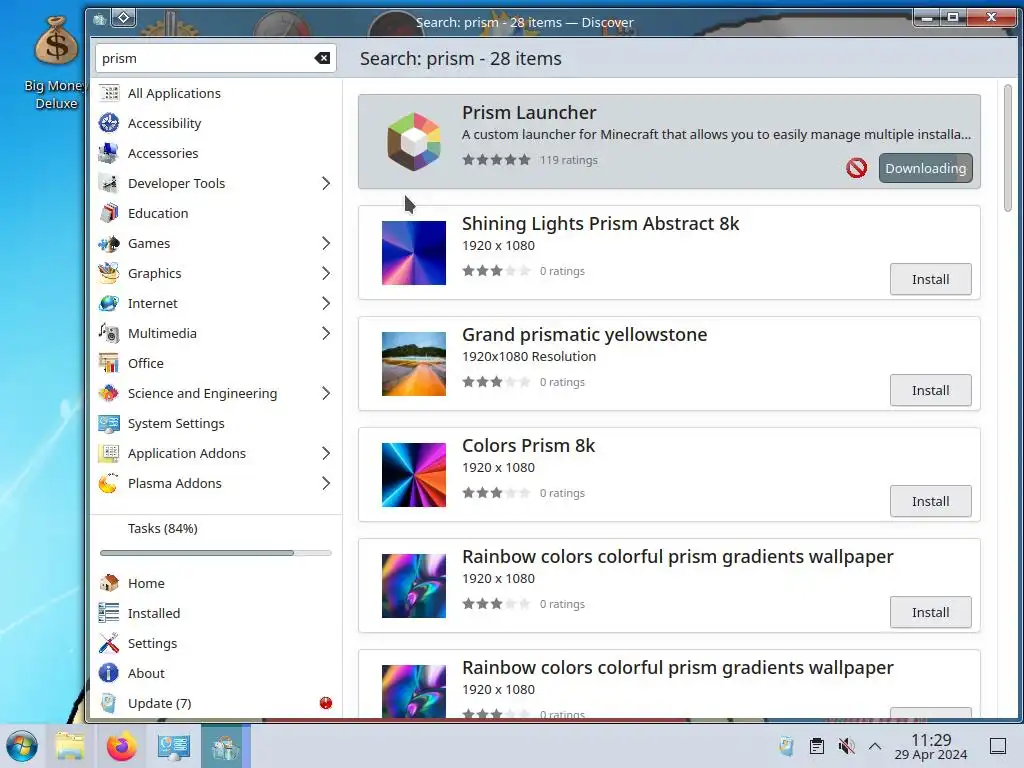Install Grand prismatic yellowstone
This screenshot has height=768, width=1024.
pyautogui.click(x=931, y=391)
